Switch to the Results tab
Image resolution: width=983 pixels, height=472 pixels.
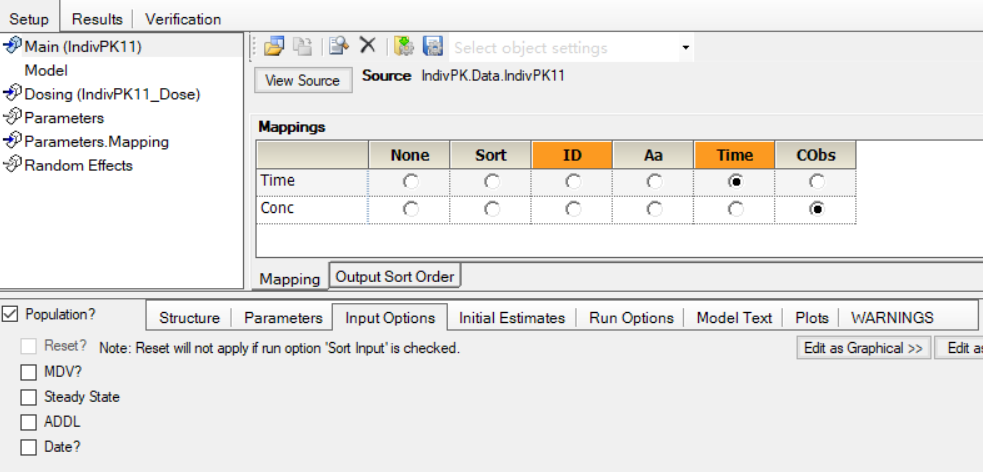[96, 19]
